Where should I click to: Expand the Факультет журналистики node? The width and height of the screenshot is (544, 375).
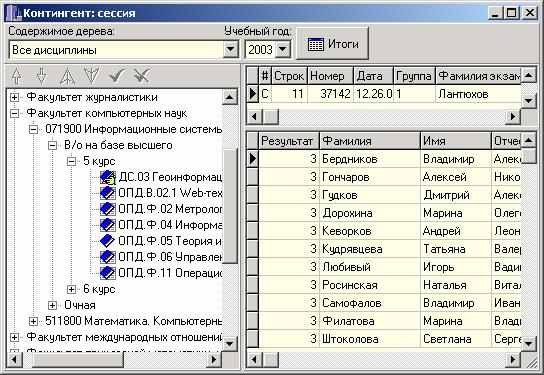coord(15,97)
